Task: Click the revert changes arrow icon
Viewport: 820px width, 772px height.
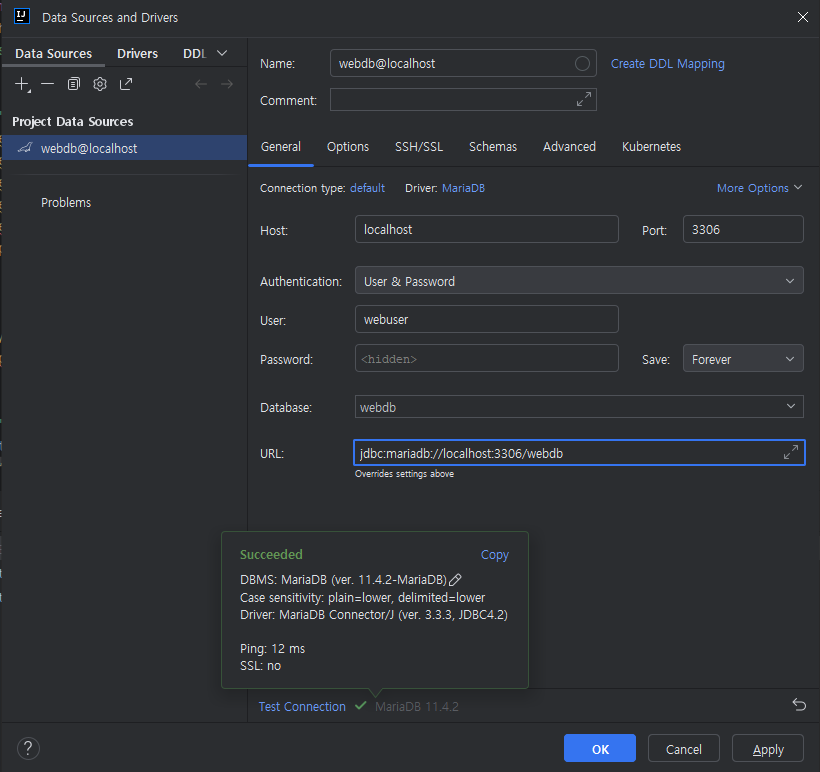Action: [799, 705]
